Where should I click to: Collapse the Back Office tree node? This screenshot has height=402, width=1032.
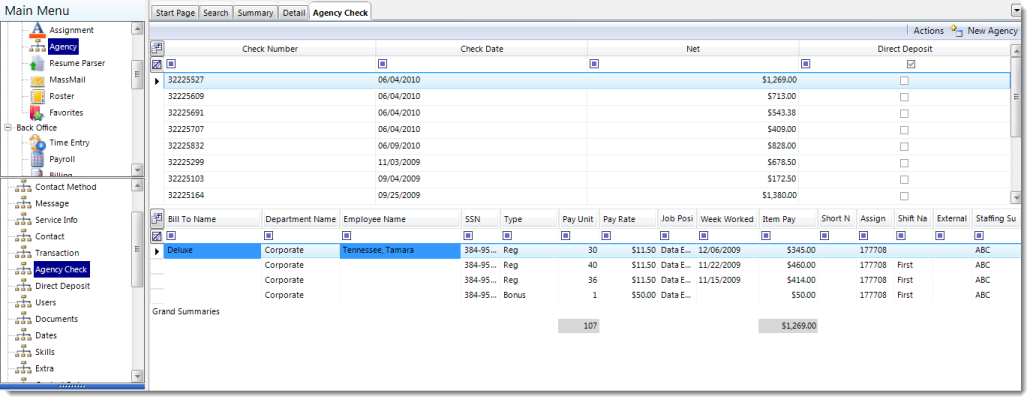pos(8,128)
